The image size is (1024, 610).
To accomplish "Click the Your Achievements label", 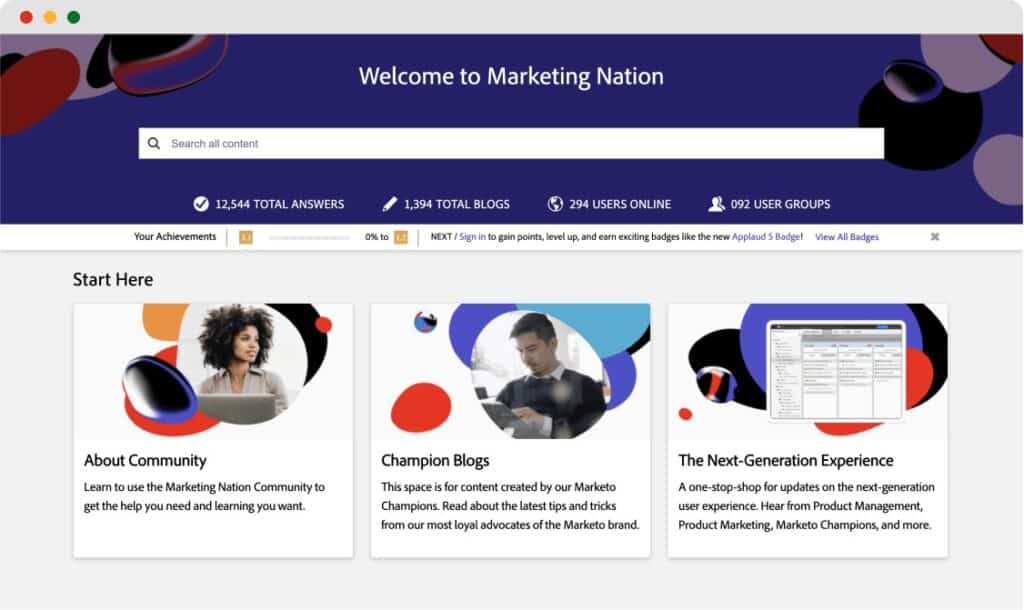I will click(x=175, y=236).
